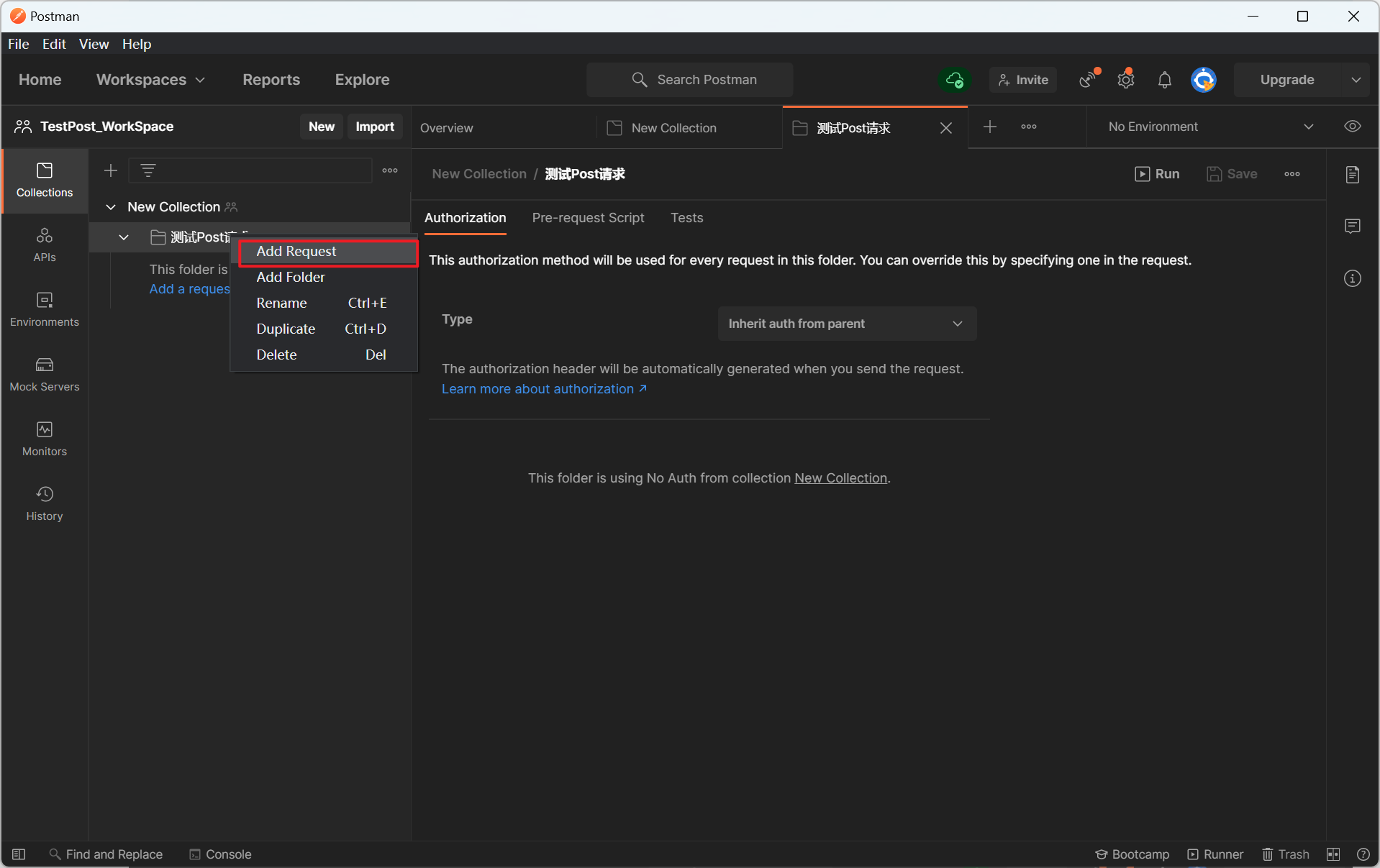Create new collection with plus icon
This screenshot has width=1380, height=868.
110,170
